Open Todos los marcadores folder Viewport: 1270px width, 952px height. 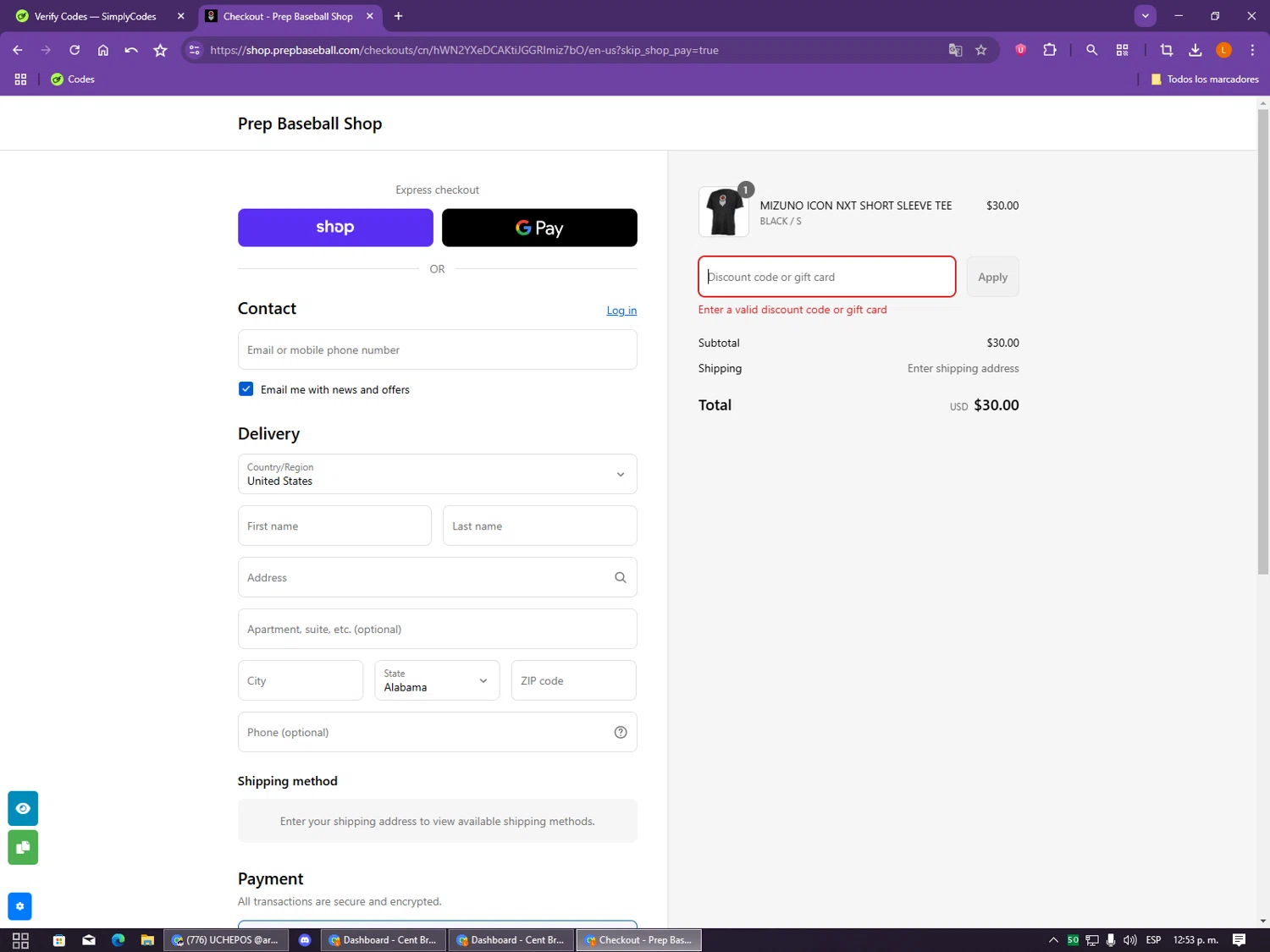[1204, 79]
